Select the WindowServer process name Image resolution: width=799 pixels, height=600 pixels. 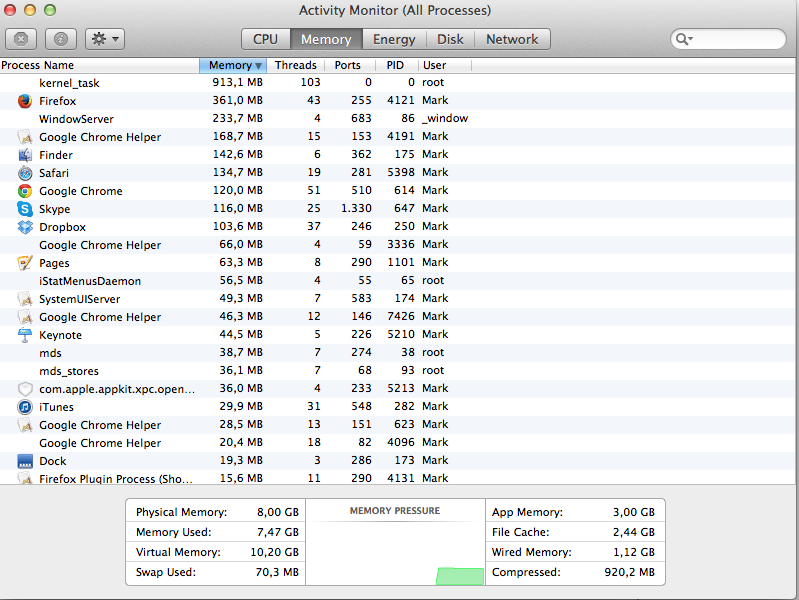[x=76, y=119]
